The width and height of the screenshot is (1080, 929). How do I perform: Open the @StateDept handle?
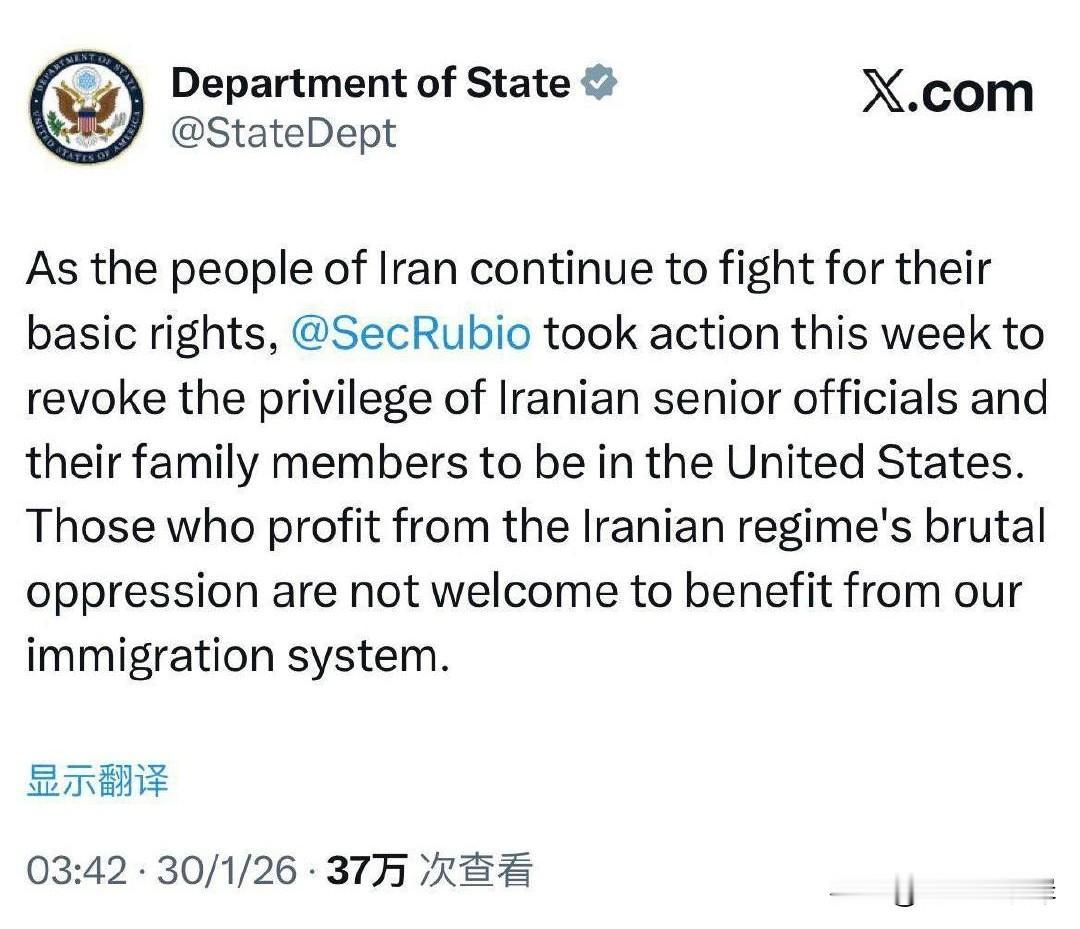coord(283,130)
